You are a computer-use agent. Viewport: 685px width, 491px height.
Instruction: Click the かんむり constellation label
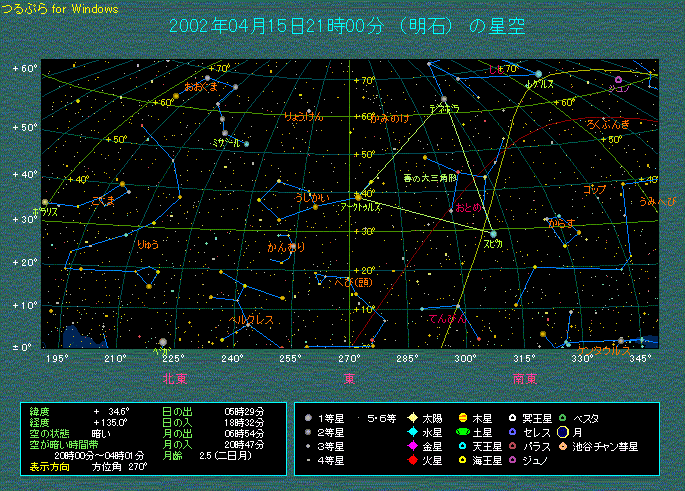[x=286, y=247]
